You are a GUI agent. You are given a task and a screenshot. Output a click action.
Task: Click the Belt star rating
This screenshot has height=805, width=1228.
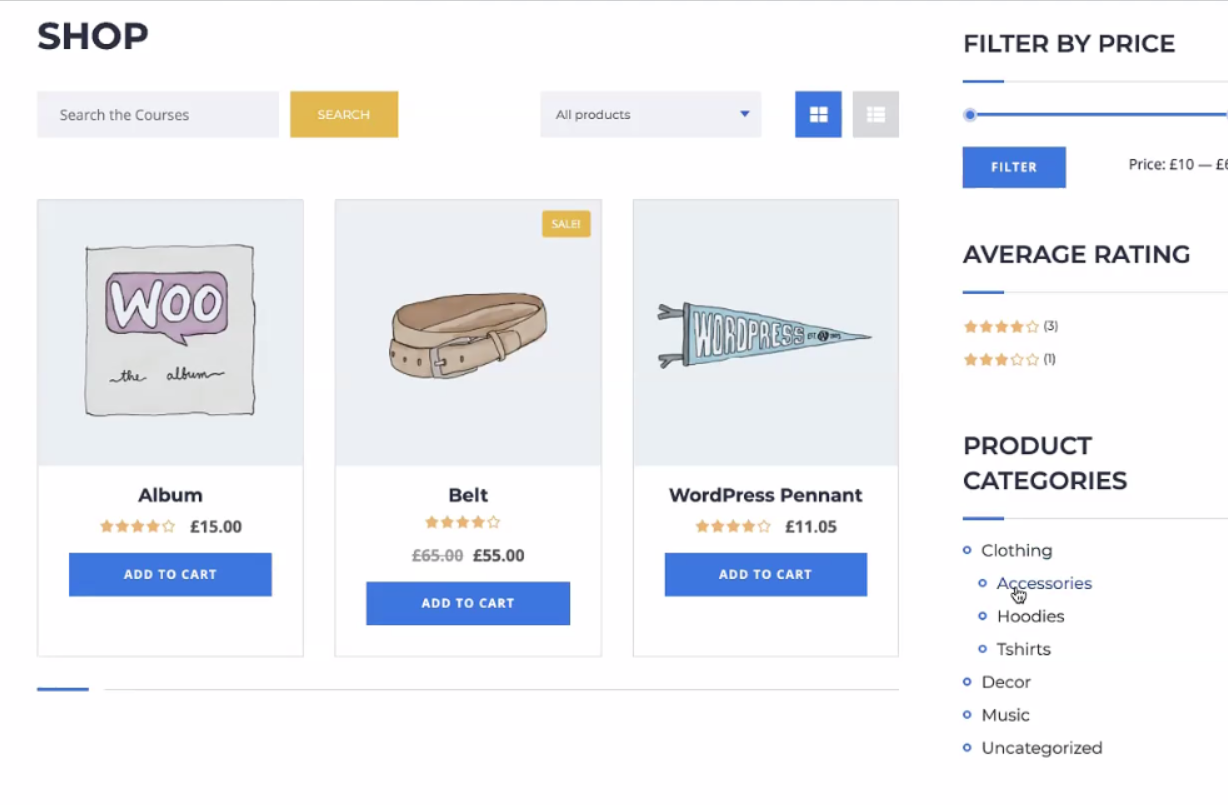click(x=462, y=522)
